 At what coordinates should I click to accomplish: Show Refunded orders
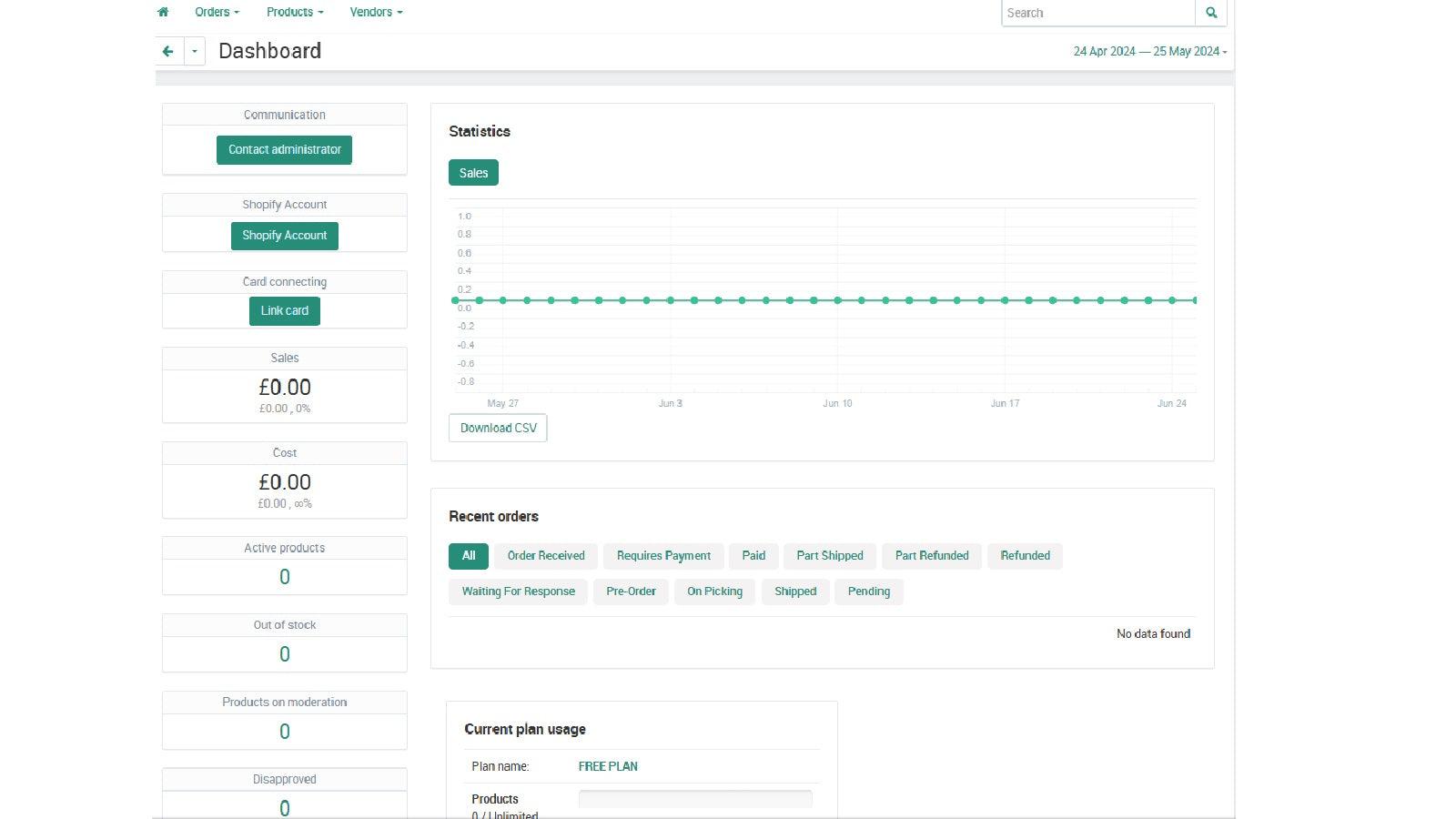click(1025, 555)
